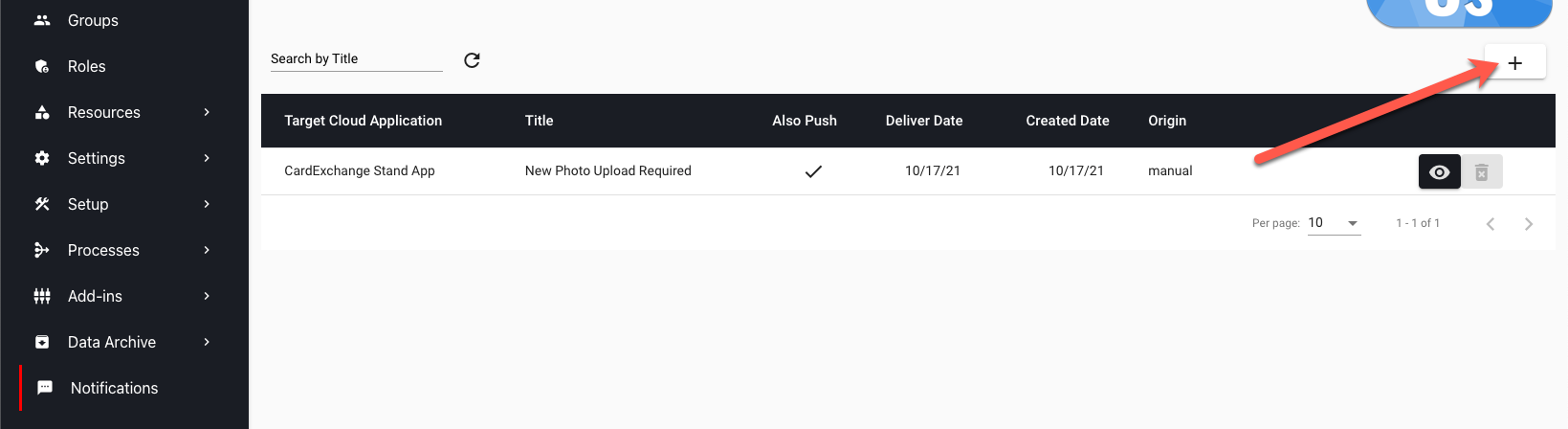This screenshot has height=429, width=1568.
Task: Click the Data Archive box icon
Action: (42, 342)
